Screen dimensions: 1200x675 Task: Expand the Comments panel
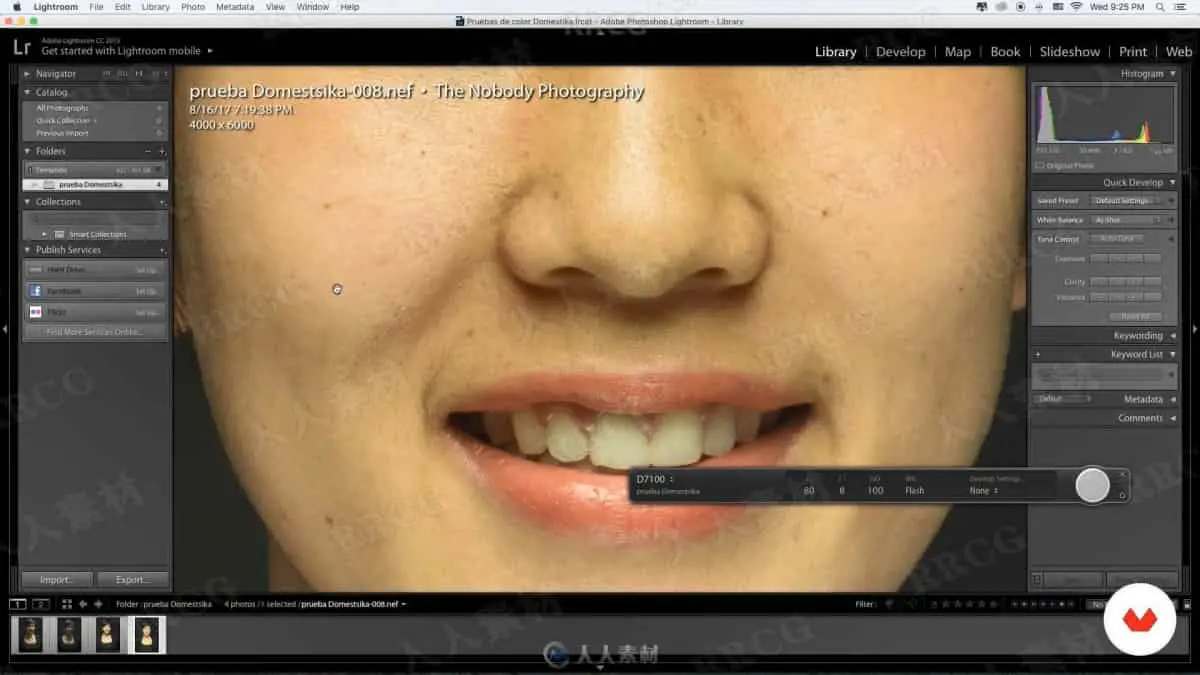coord(1172,418)
